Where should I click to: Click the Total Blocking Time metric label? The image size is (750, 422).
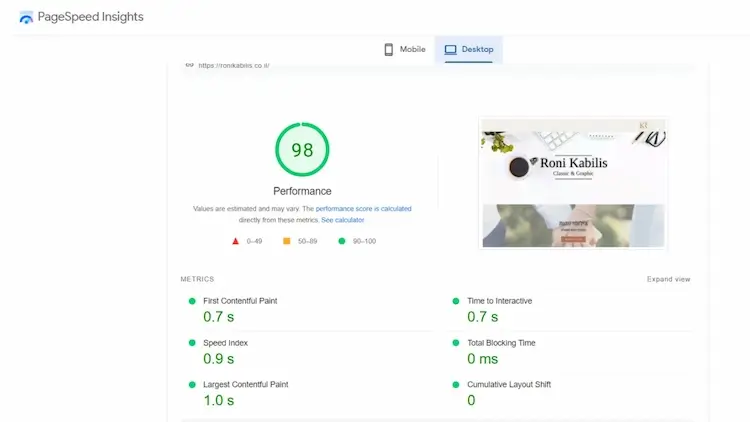click(501, 343)
